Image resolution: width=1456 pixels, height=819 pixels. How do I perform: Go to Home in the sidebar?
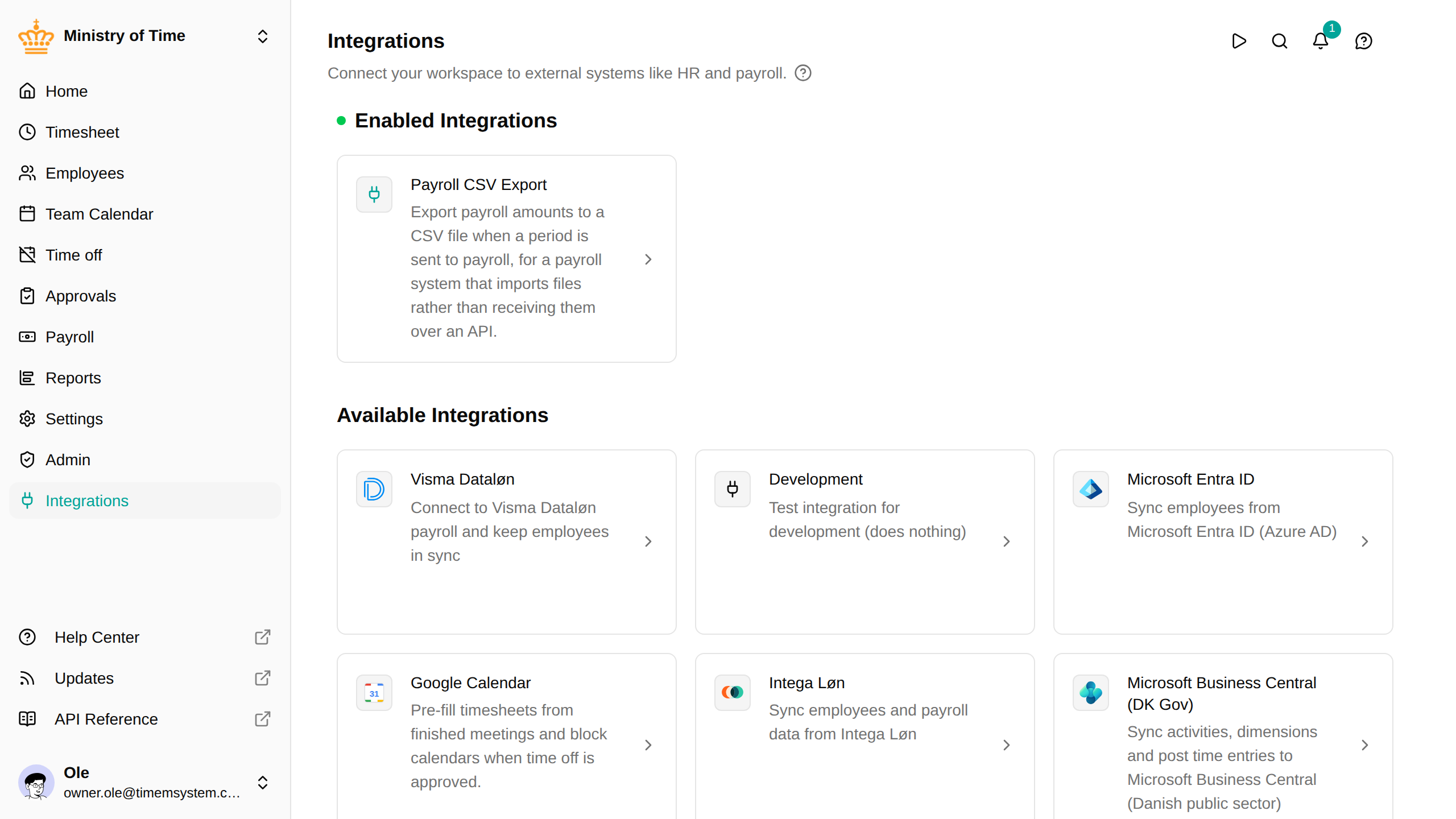pyautogui.click(x=145, y=91)
